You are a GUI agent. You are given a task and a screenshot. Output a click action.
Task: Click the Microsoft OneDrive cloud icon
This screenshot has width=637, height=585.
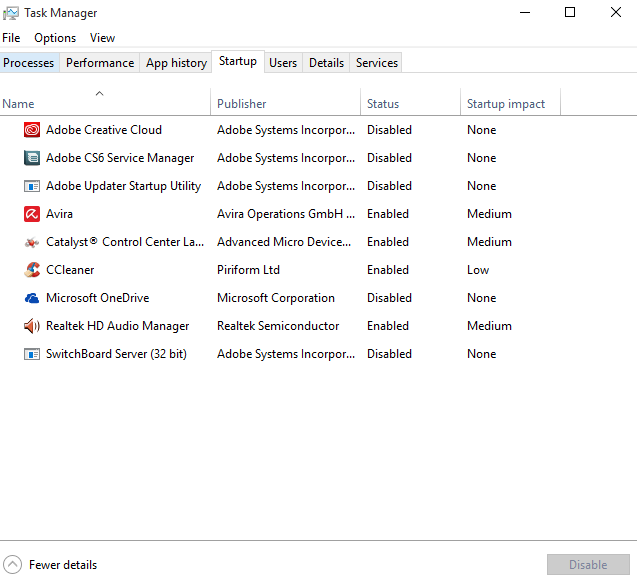tap(31, 298)
